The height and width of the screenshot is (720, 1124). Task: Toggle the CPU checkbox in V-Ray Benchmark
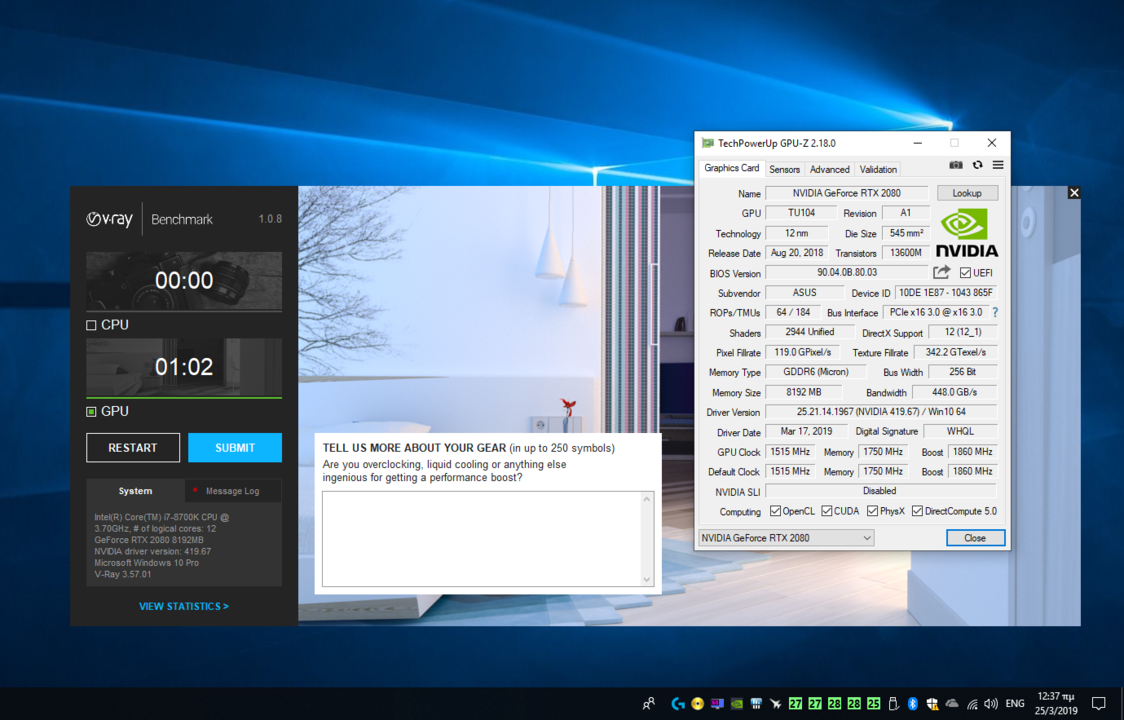coord(91,325)
